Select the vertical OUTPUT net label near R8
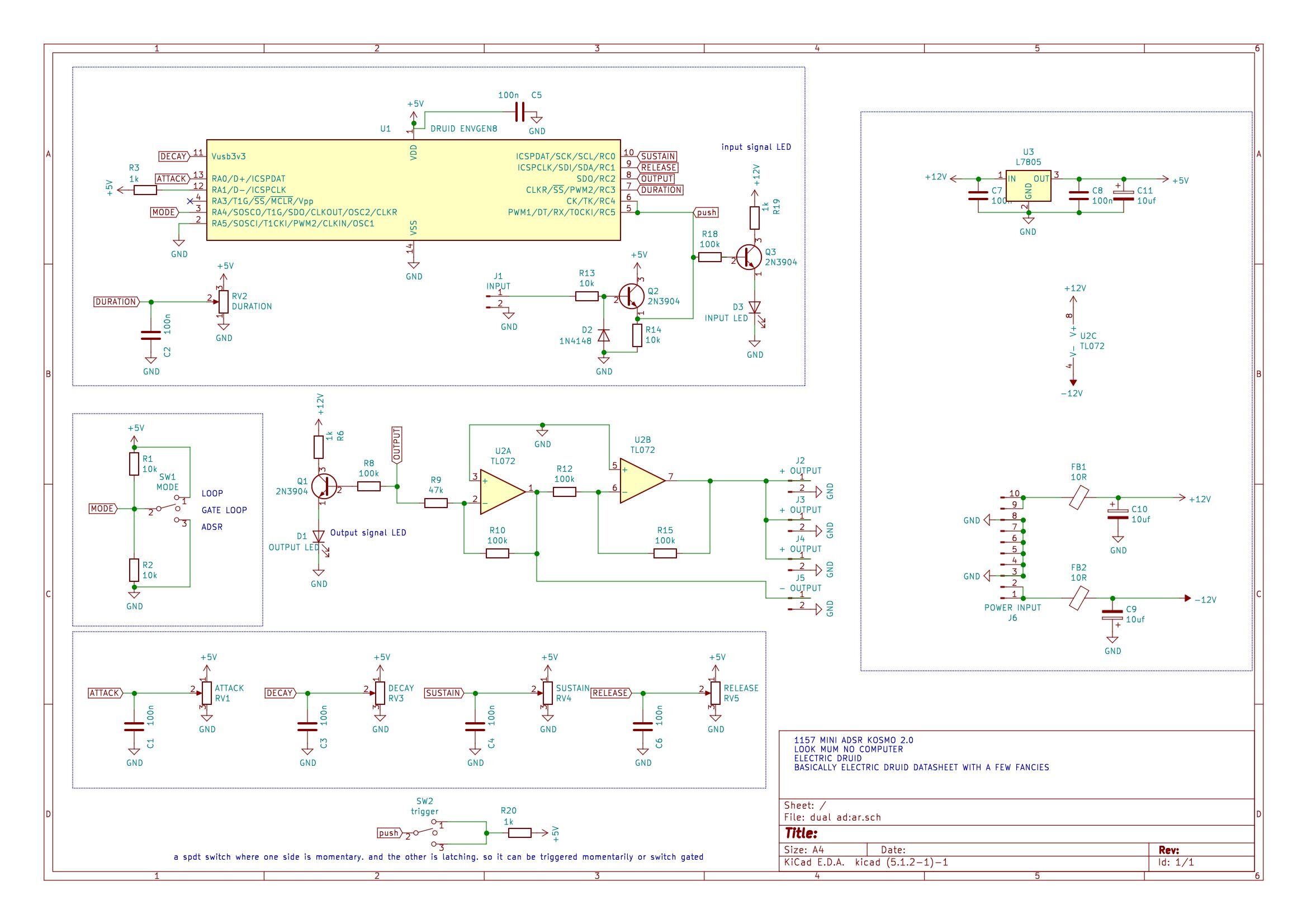The image size is (1307, 924). point(397,444)
